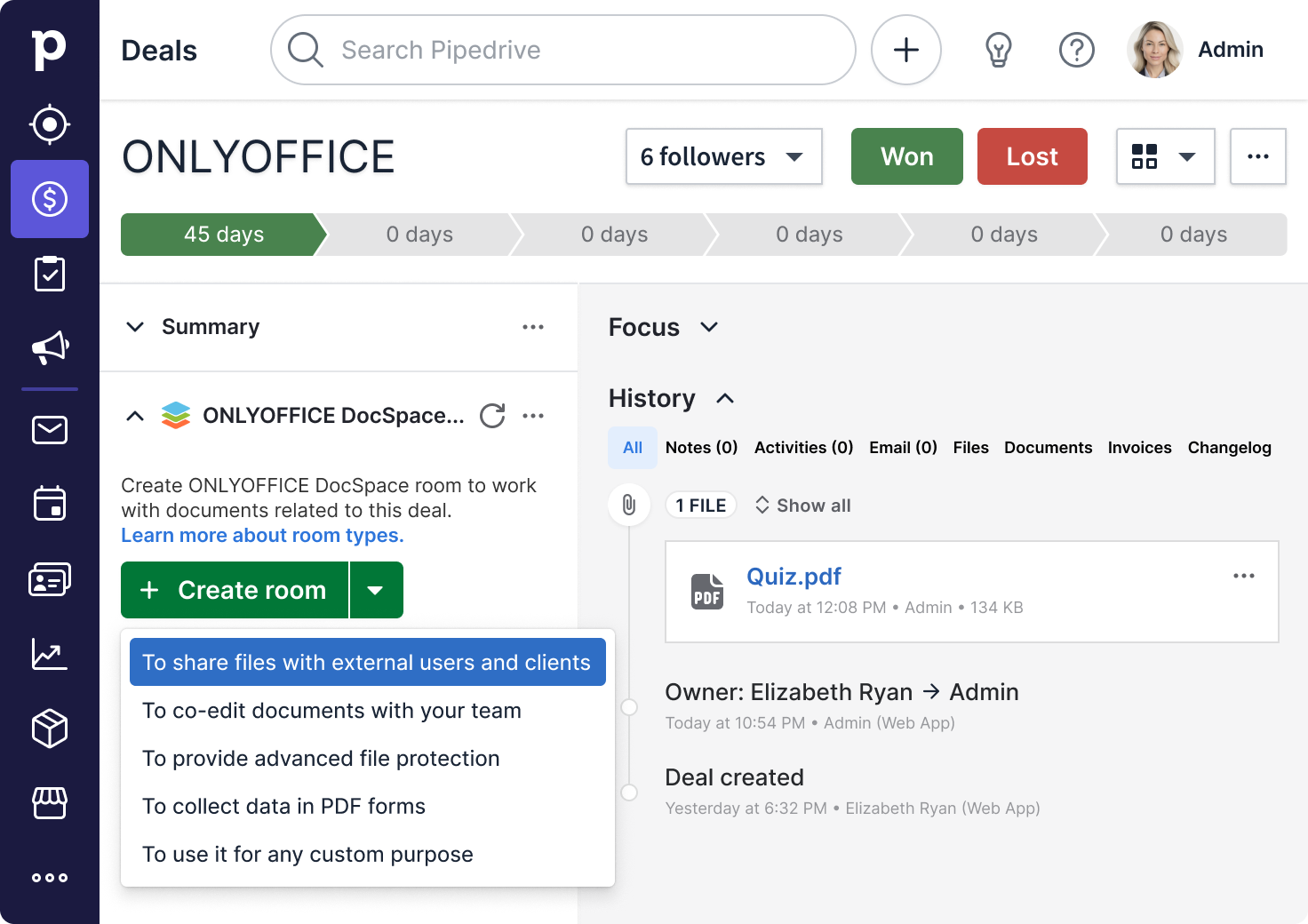Click 'Owner: Elizabeth Ryan → Admin' history entry
This screenshot has height=924, width=1308.
pos(842,692)
